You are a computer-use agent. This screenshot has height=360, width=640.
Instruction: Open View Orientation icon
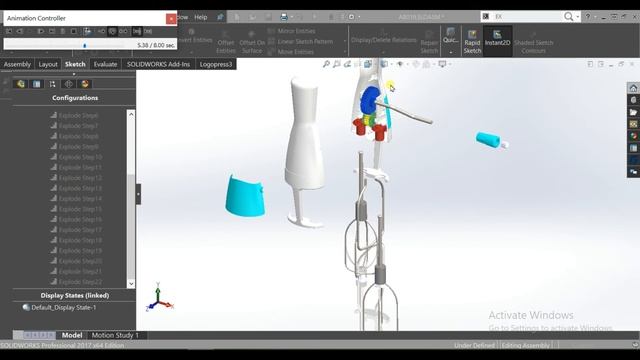tap(368, 64)
